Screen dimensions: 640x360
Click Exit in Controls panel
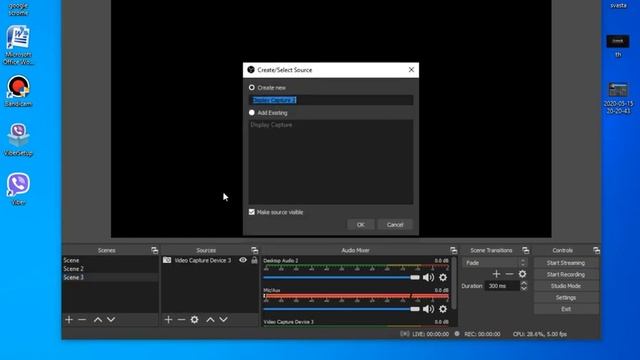tap(566, 309)
